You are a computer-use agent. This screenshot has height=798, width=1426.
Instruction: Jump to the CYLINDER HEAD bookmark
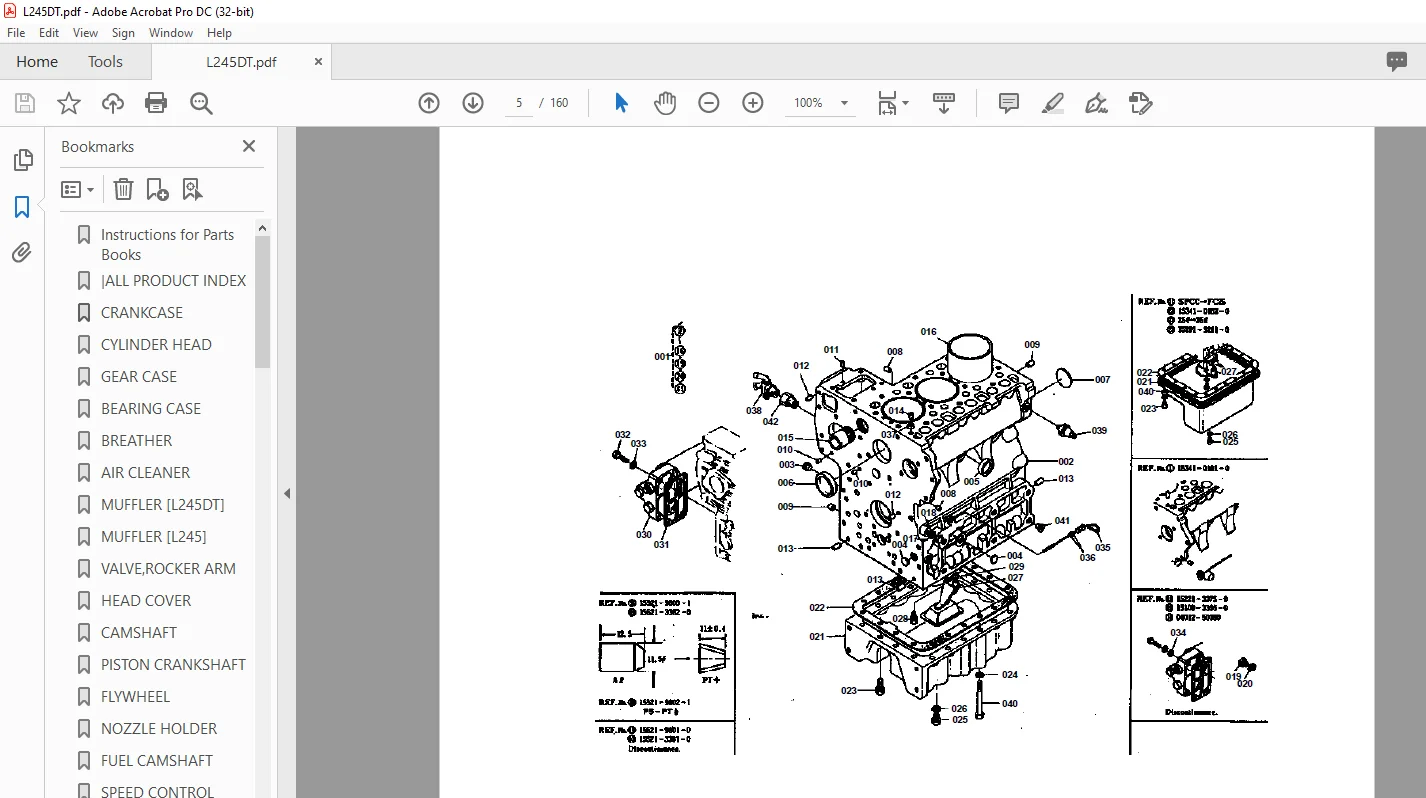(156, 345)
